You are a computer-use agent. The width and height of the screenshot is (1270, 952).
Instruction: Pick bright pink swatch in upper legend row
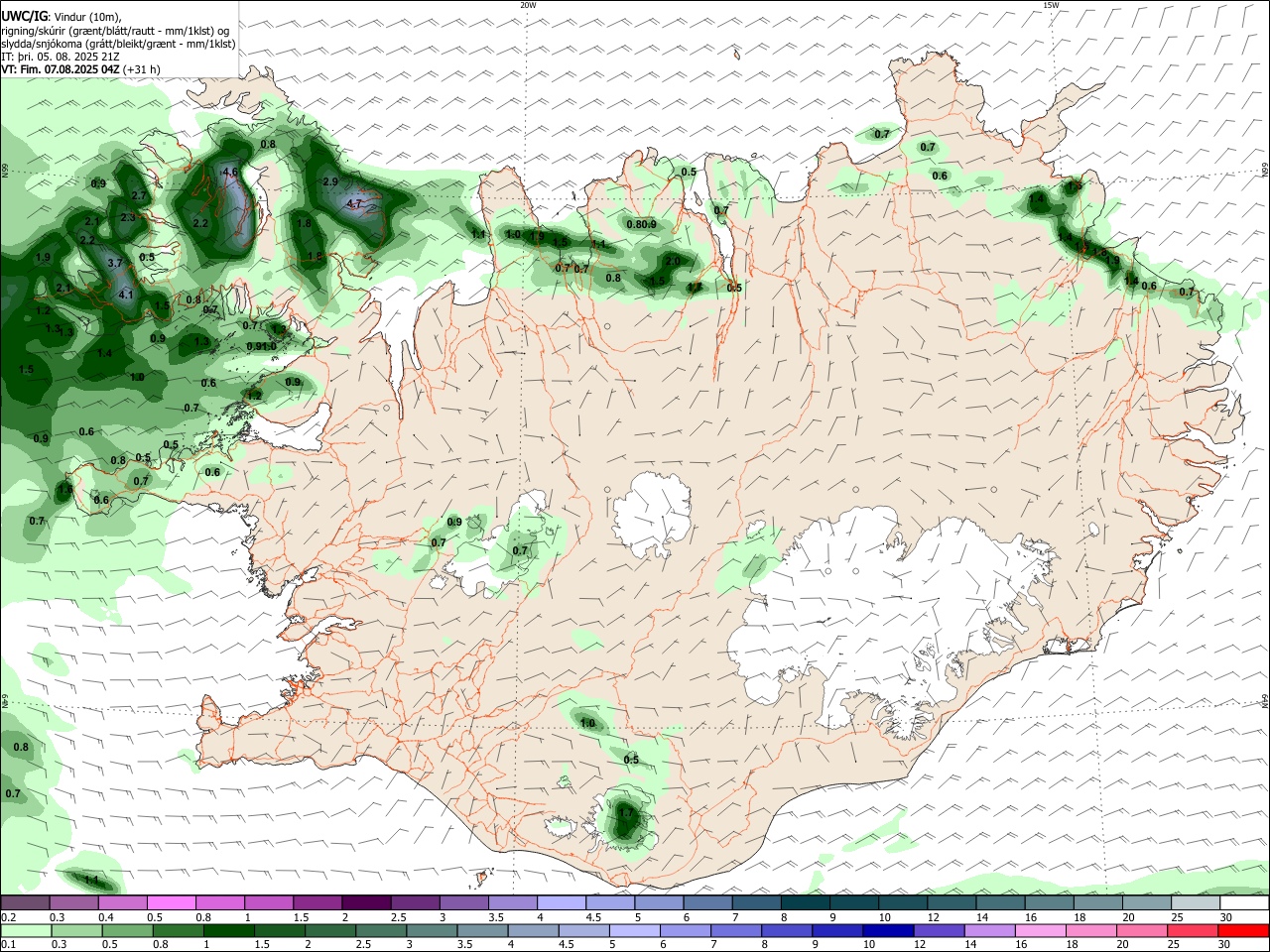172,902
